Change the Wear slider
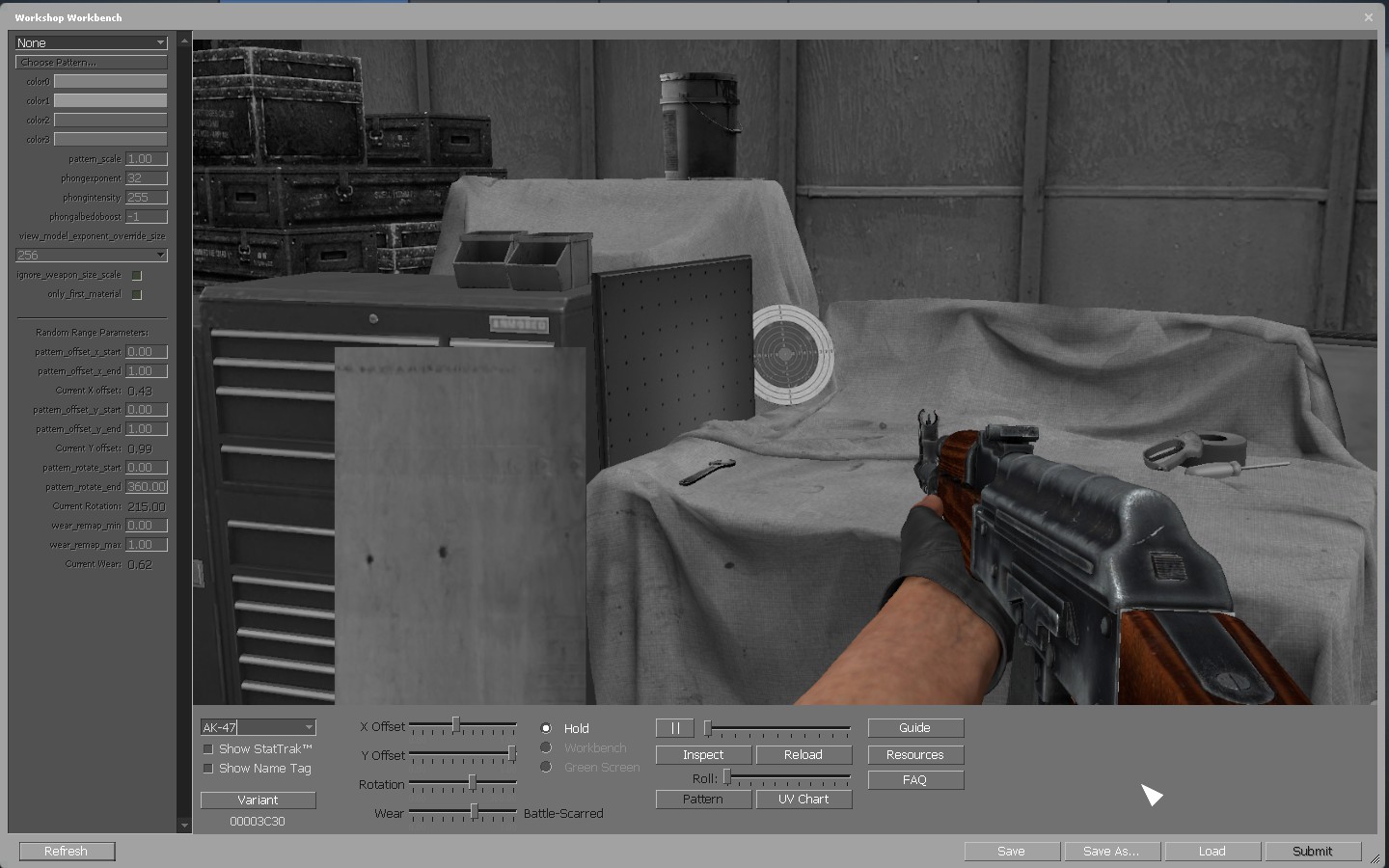The width and height of the screenshot is (1389, 868). [x=463, y=812]
